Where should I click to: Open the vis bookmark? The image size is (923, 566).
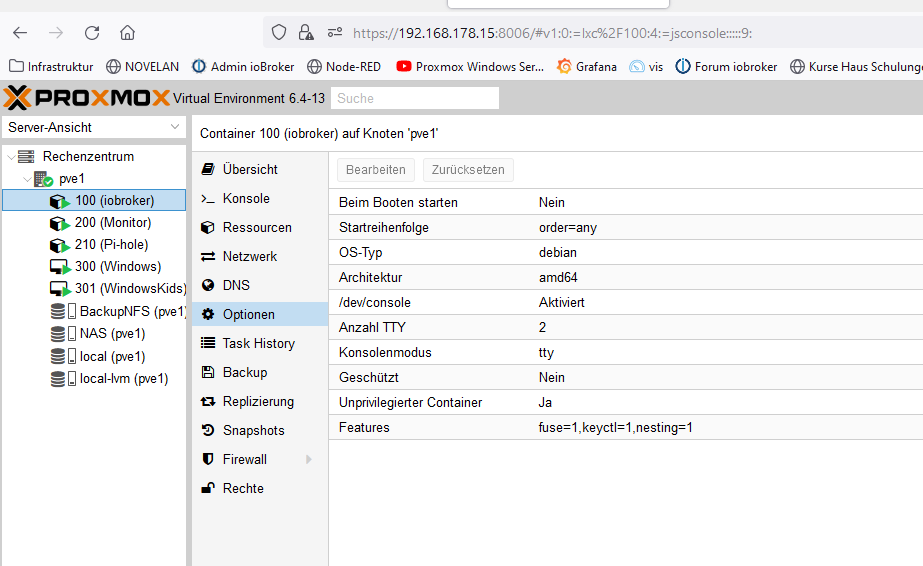[x=646, y=66]
